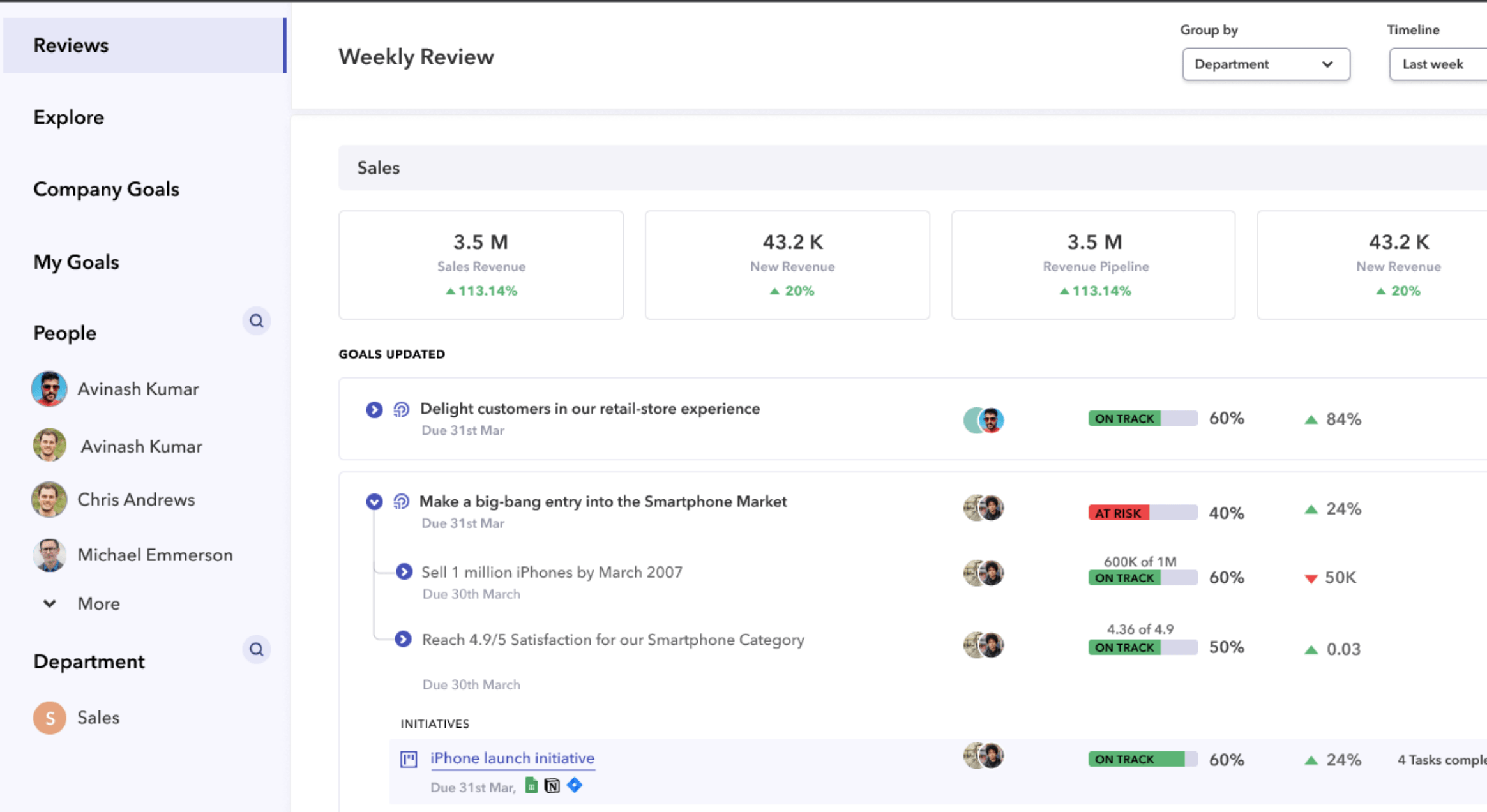Open the Timeline Last week dropdown
The width and height of the screenshot is (1487, 812).
[1438, 64]
